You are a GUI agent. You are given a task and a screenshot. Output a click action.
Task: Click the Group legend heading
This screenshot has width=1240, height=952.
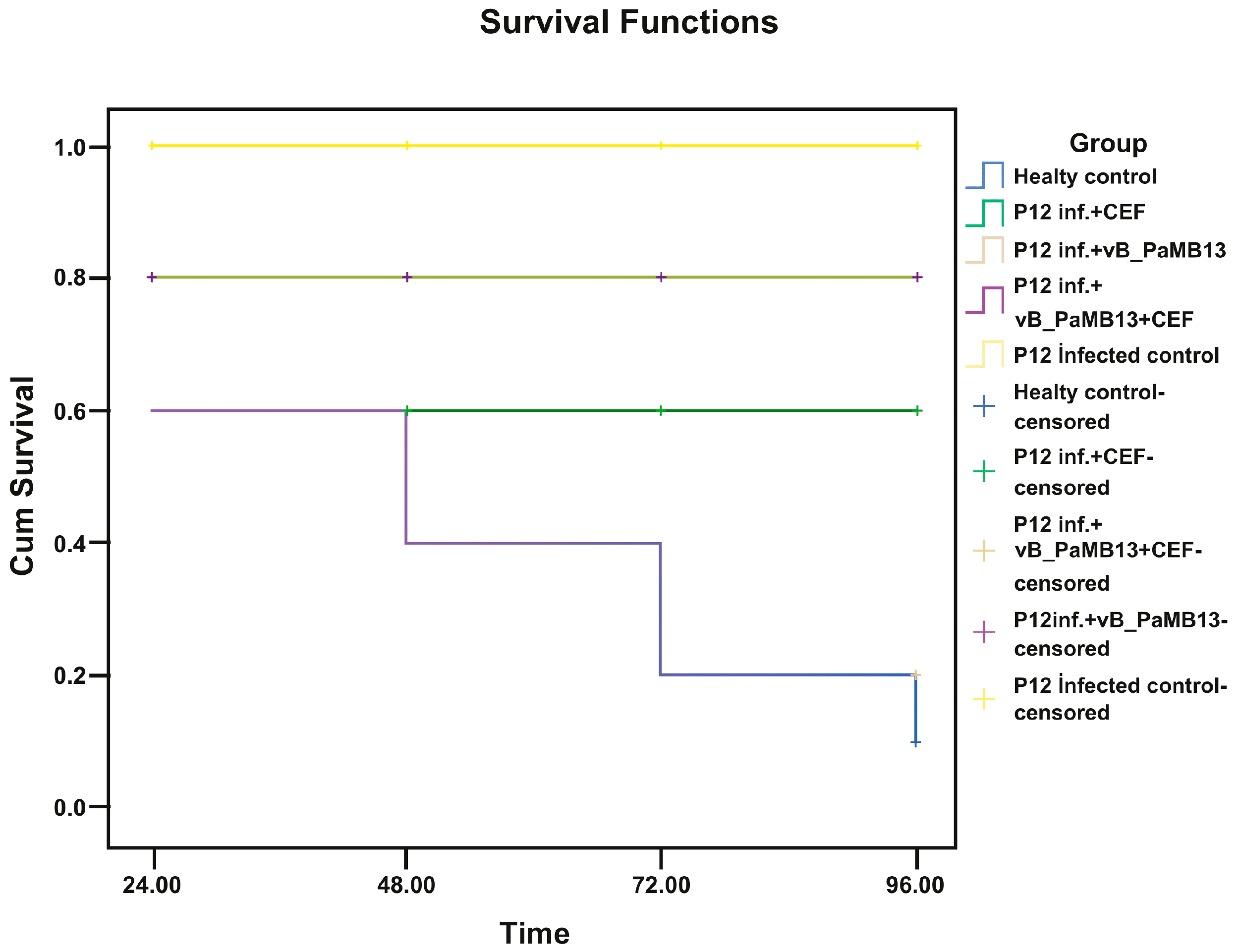[x=1108, y=143]
